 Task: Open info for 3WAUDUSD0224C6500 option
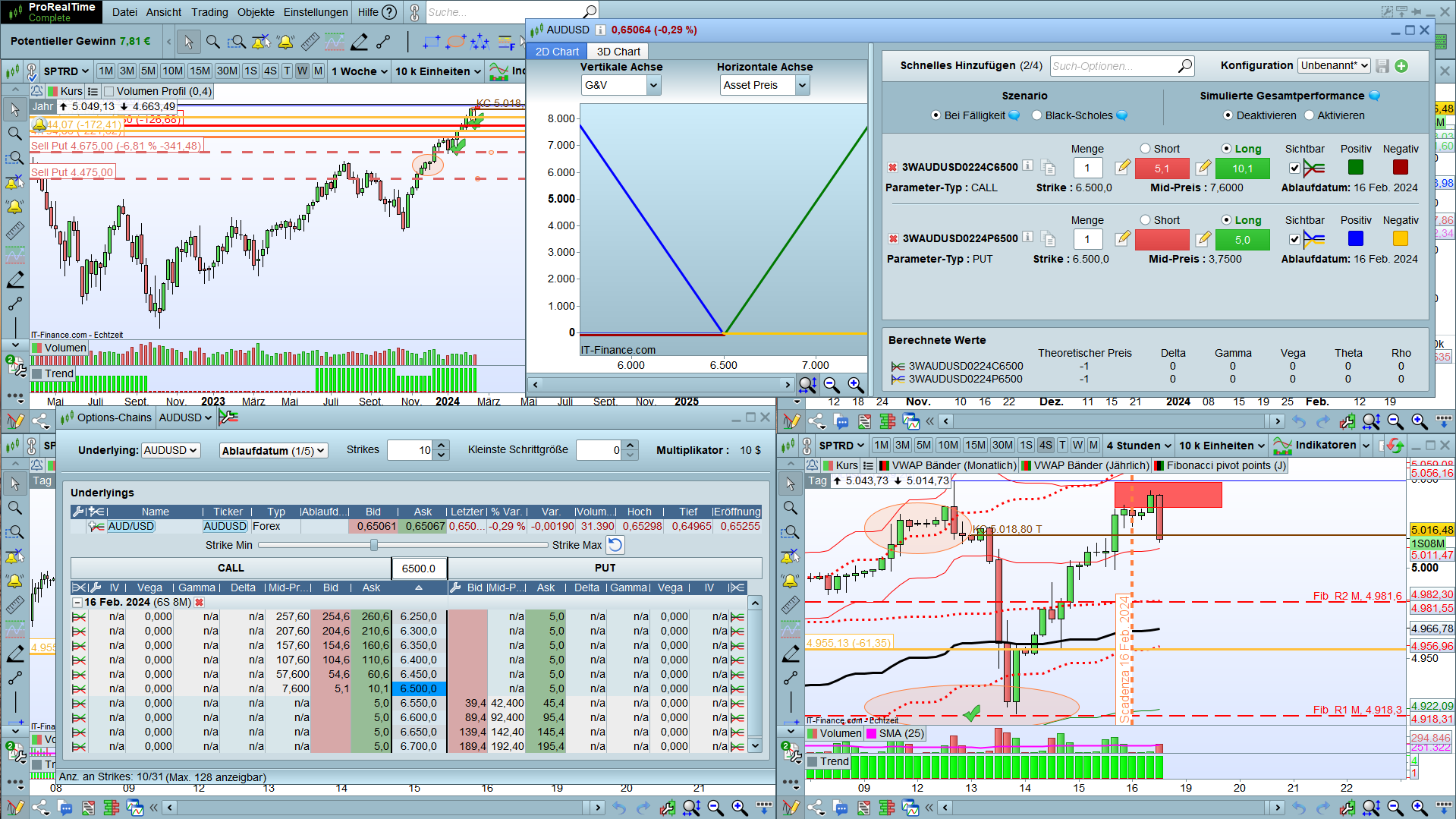coord(1027,165)
